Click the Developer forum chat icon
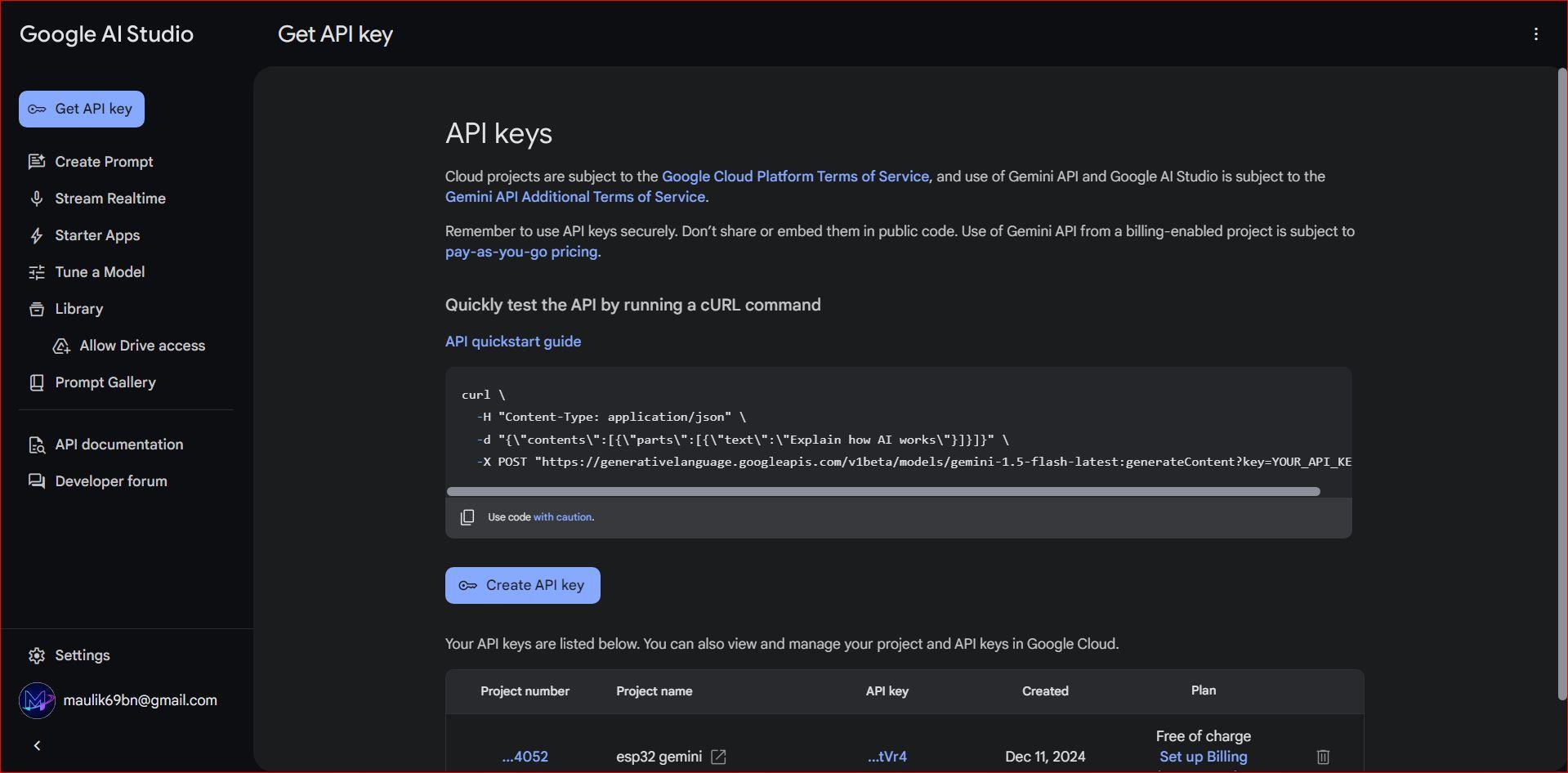The width and height of the screenshot is (1568, 773). (x=37, y=481)
